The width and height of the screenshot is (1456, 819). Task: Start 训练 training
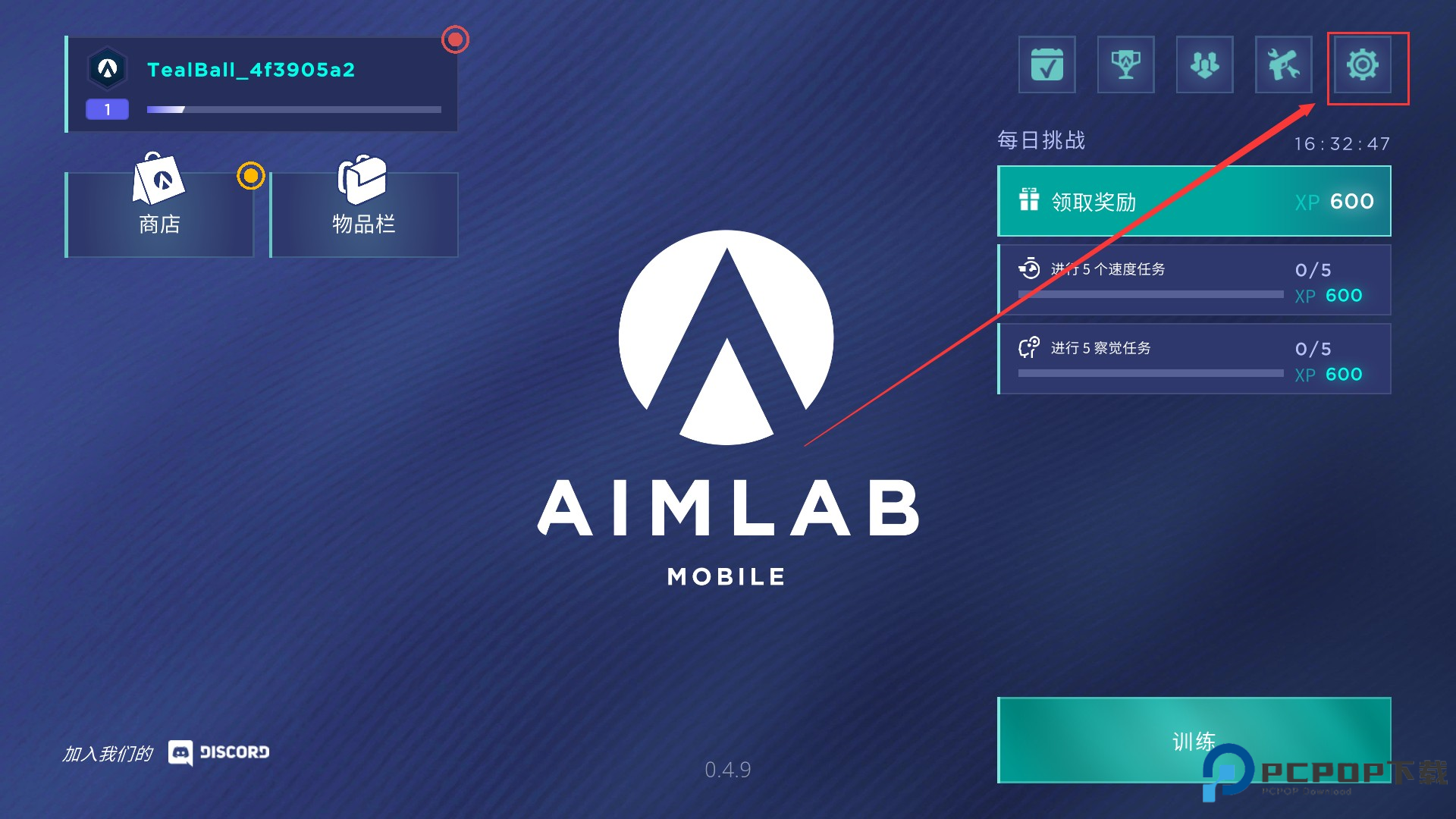point(1194,740)
